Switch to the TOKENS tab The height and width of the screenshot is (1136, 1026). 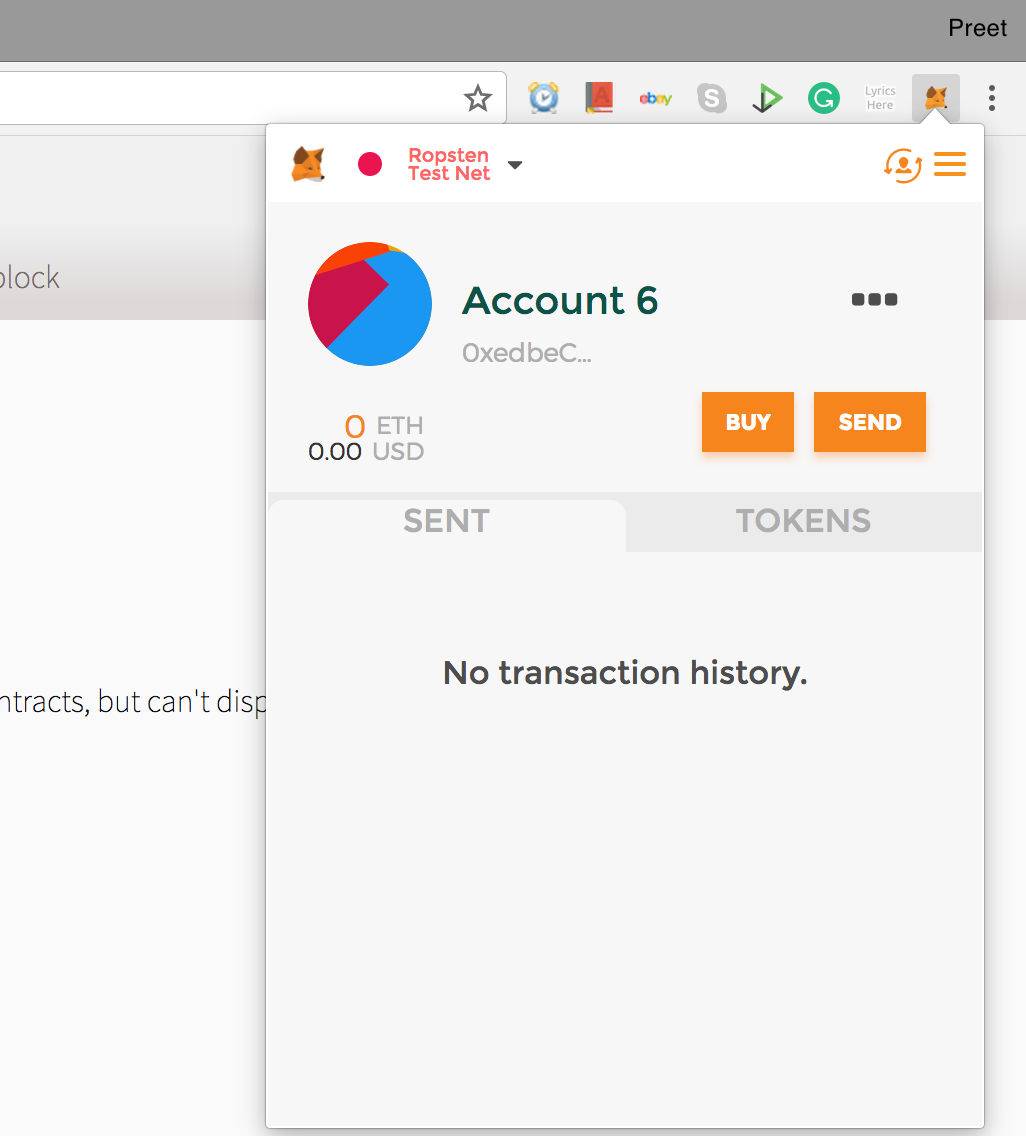pos(804,522)
